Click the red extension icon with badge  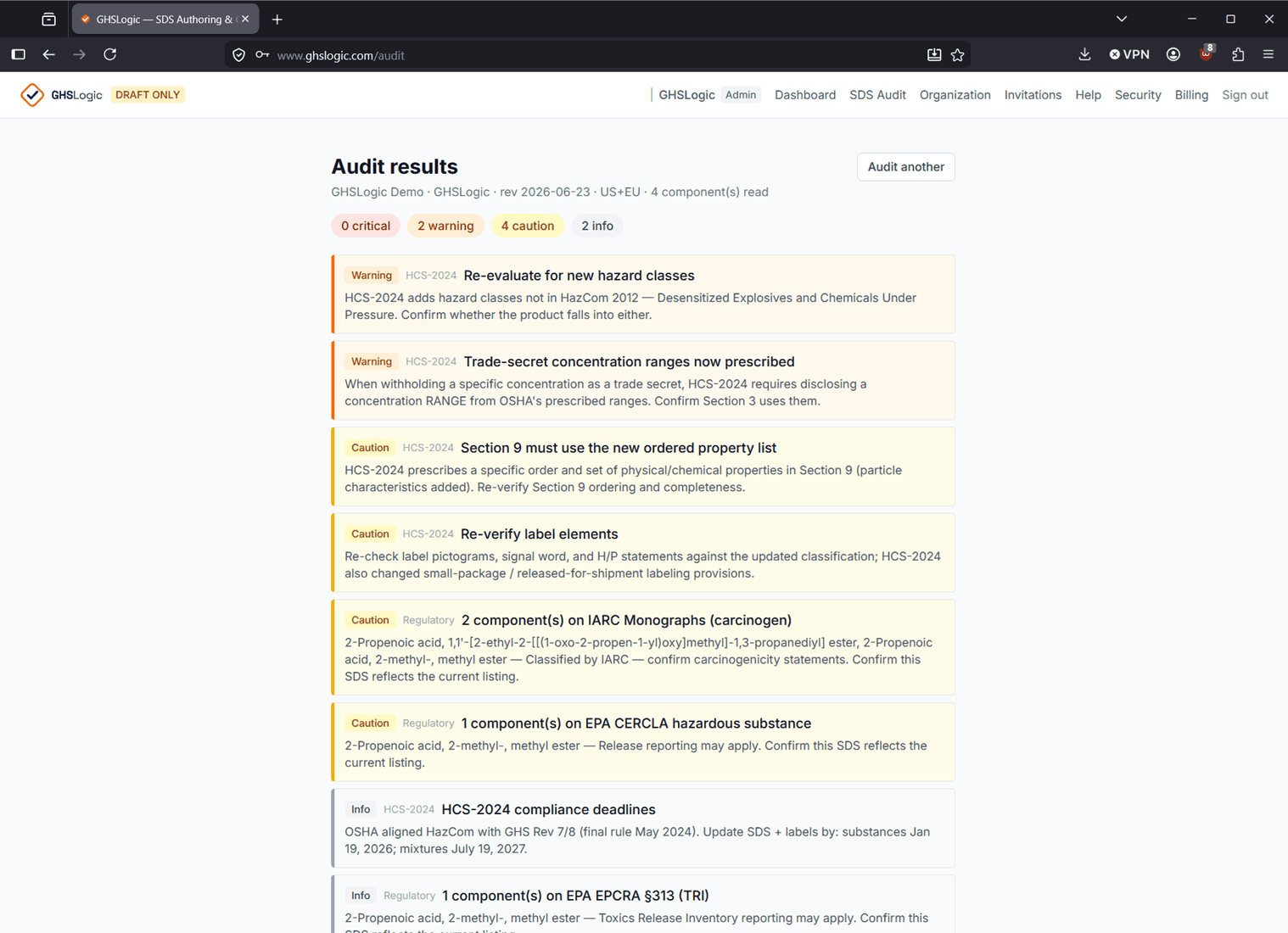point(1207,53)
